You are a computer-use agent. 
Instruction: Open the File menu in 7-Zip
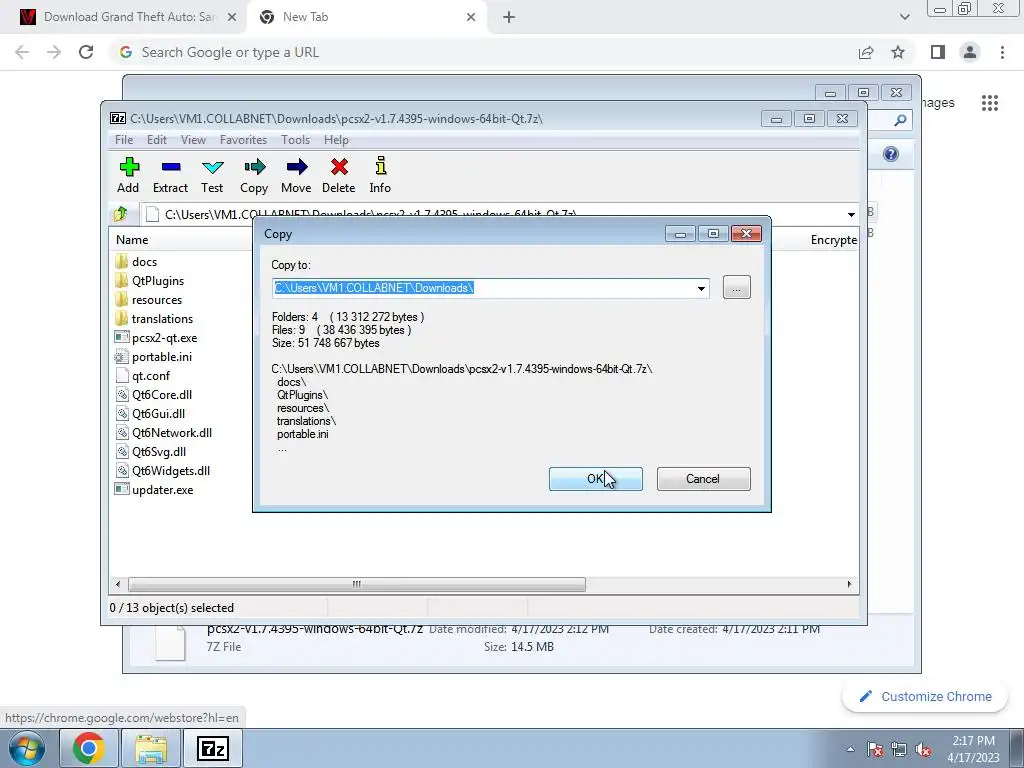click(124, 140)
